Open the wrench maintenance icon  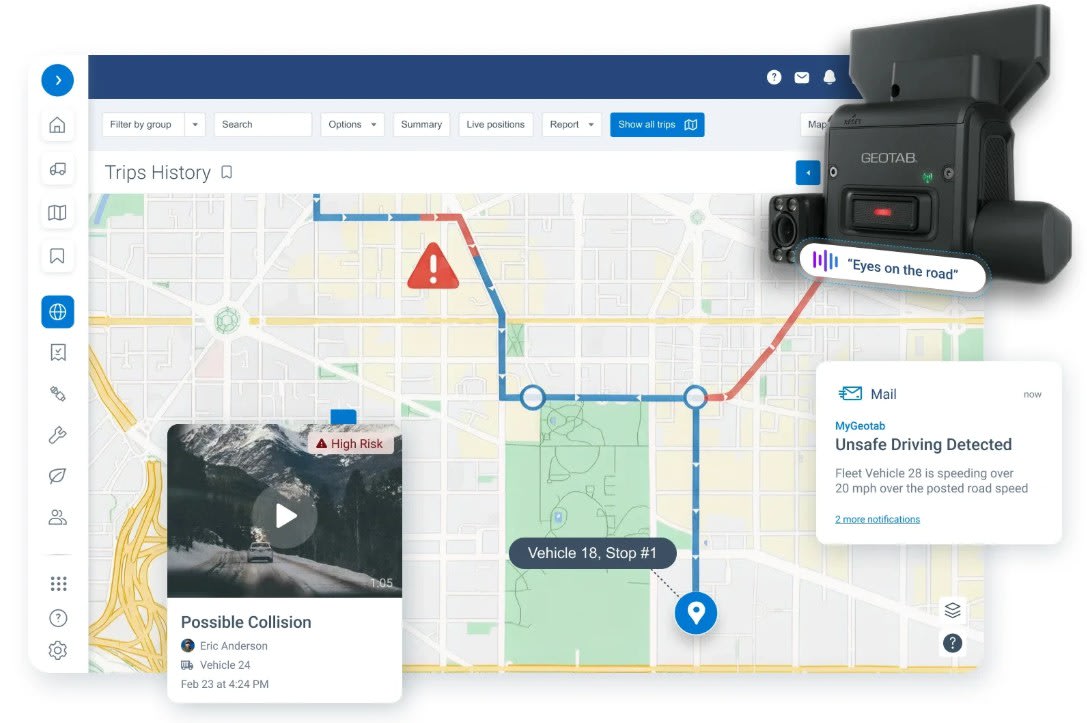pyautogui.click(x=57, y=434)
